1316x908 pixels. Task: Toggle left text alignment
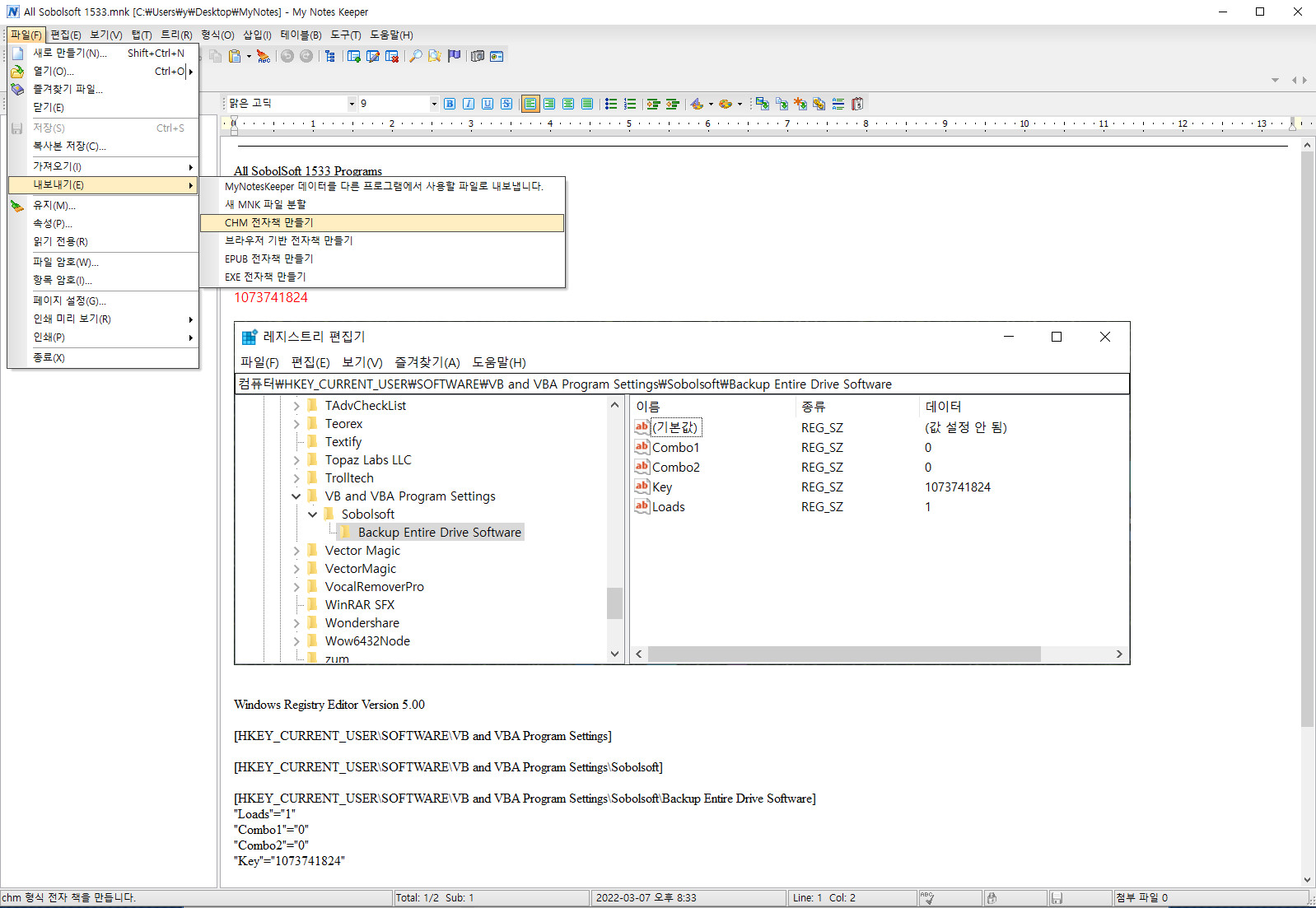point(530,104)
